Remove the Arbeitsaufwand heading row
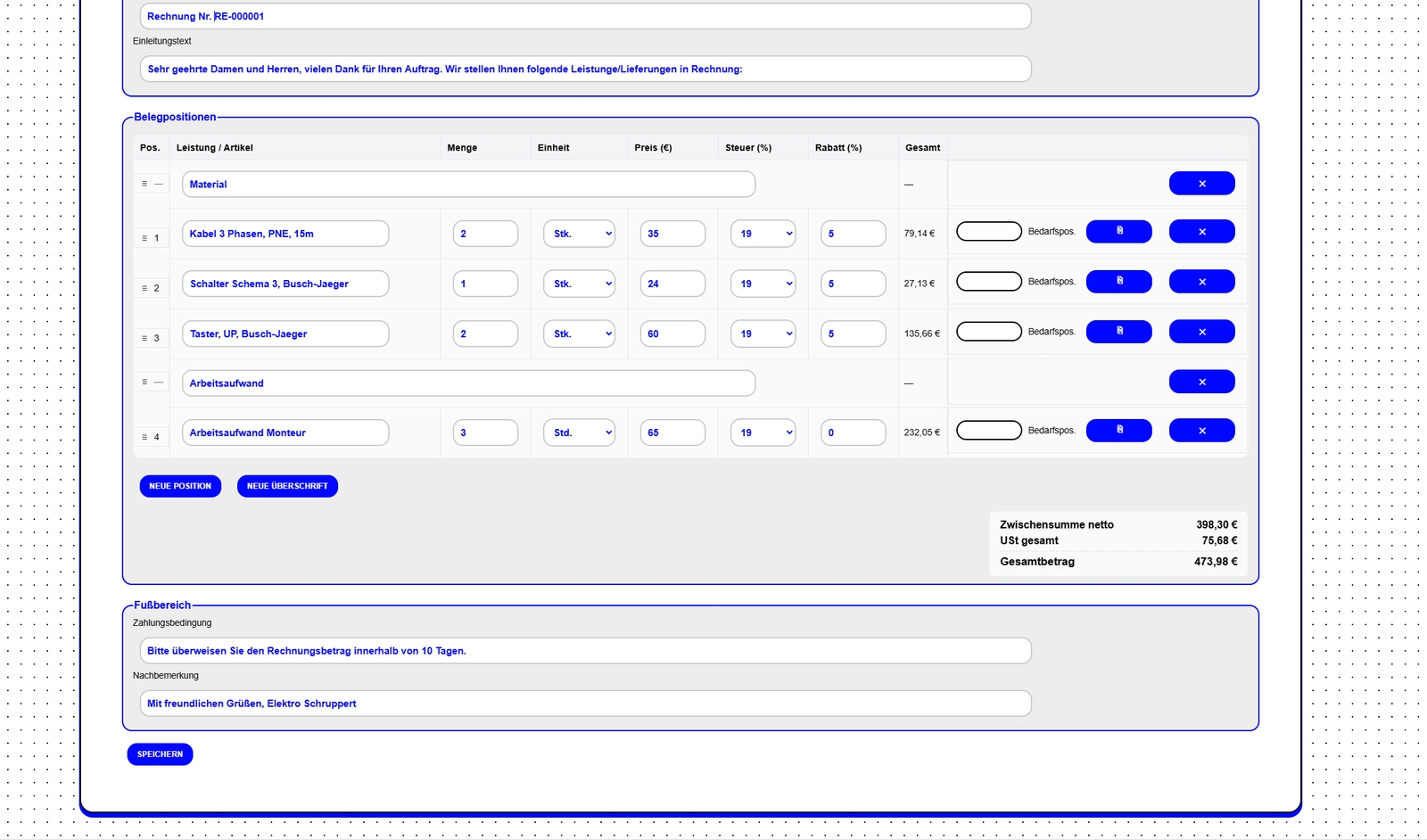 (x=1201, y=382)
